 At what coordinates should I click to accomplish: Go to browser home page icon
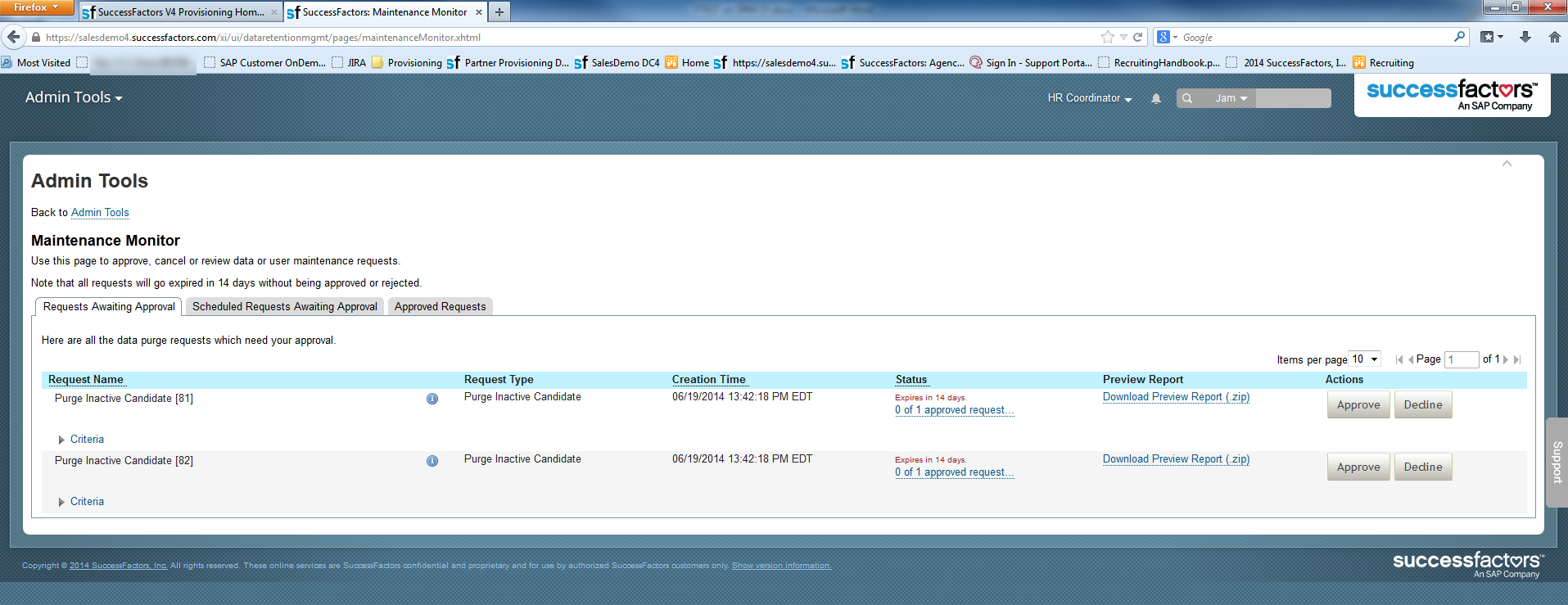click(1555, 37)
